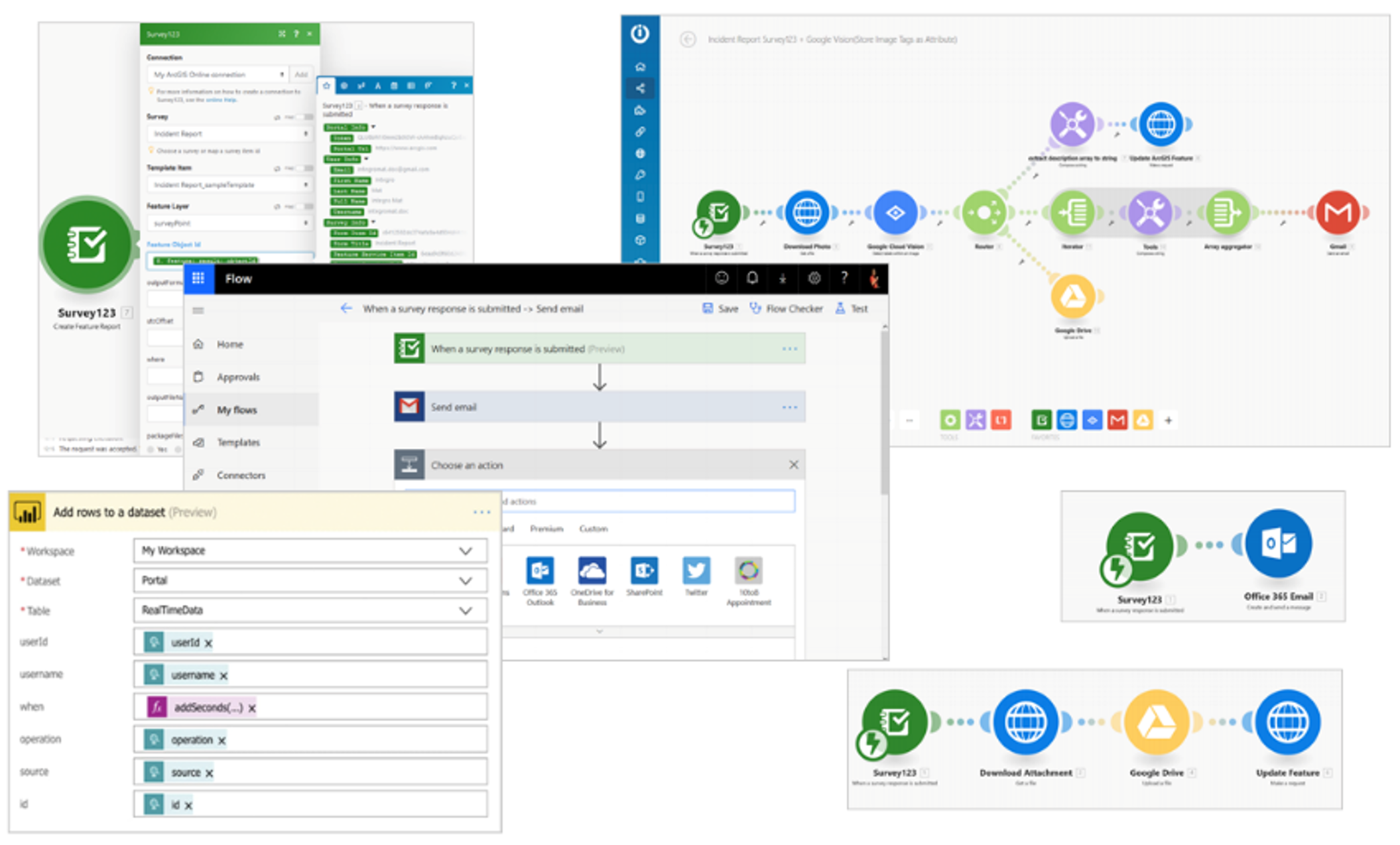Open Google Drive node below the router

[1072, 296]
